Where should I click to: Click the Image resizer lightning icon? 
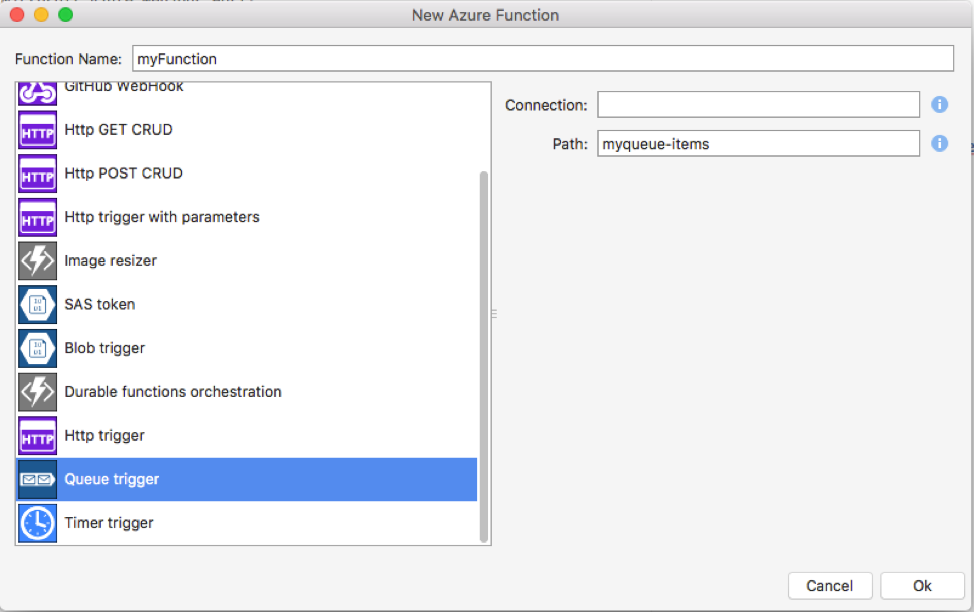(x=38, y=261)
